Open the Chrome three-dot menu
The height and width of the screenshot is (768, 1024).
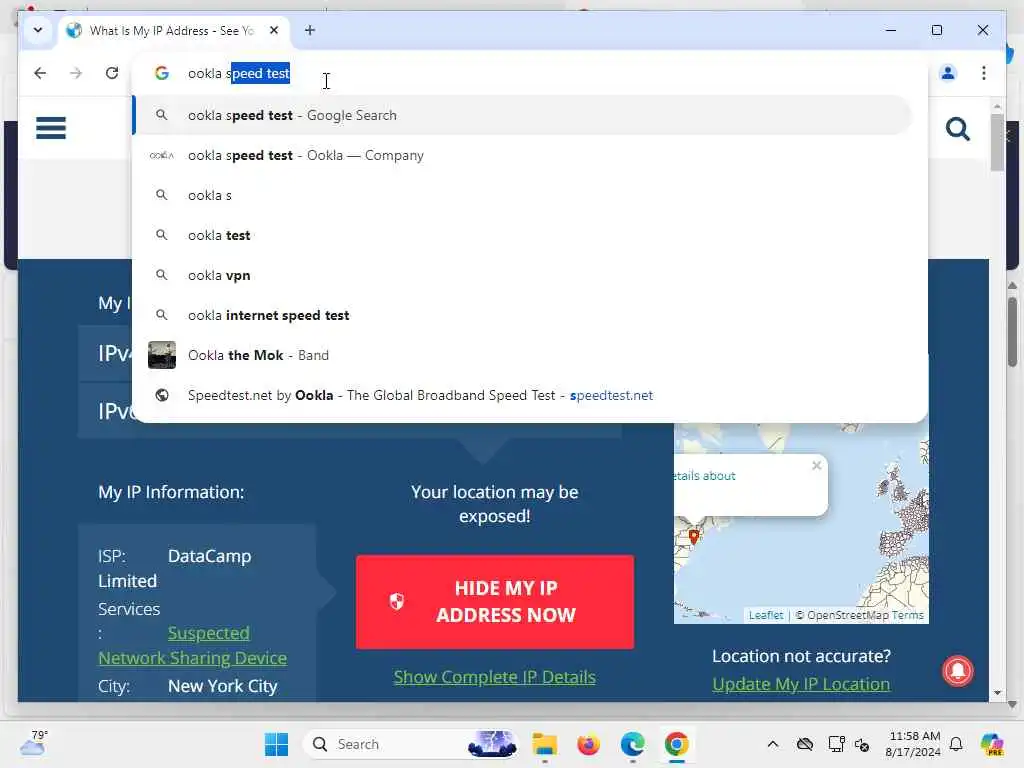pos(984,73)
